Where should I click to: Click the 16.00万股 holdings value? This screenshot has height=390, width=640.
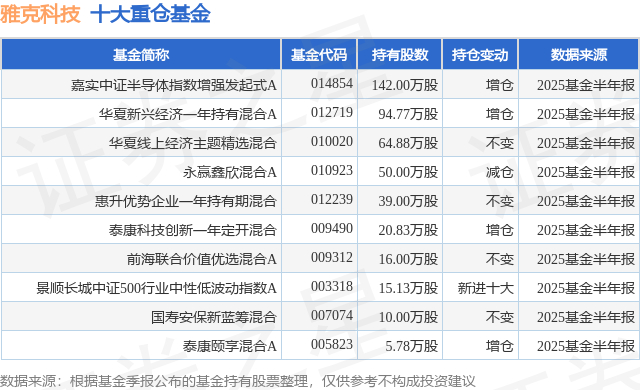coord(408,259)
